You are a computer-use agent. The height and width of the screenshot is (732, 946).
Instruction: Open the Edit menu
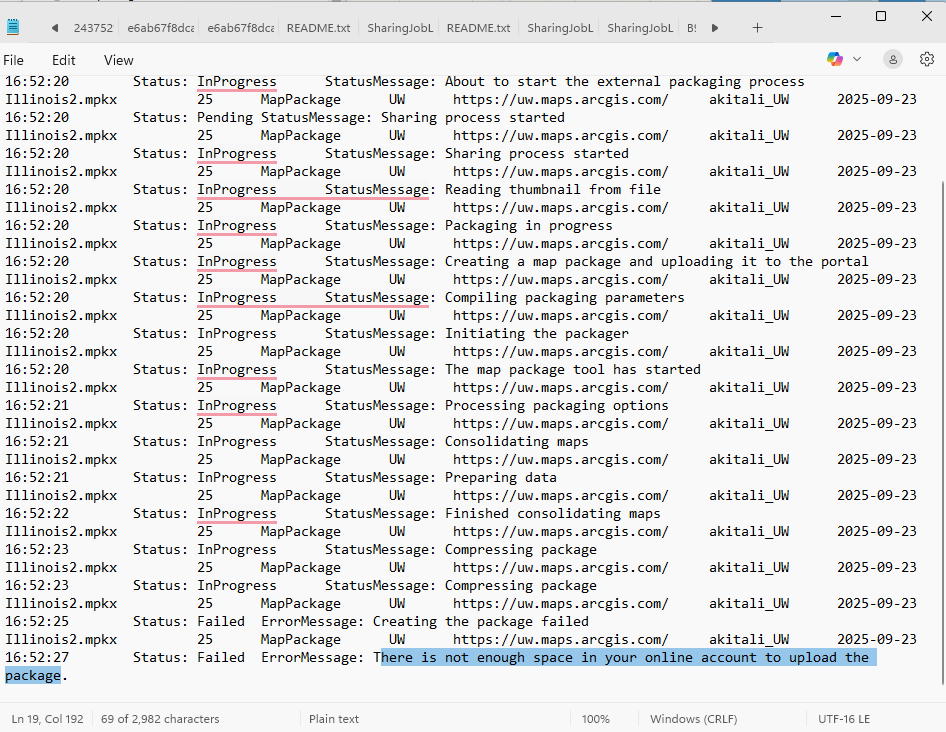pos(63,60)
